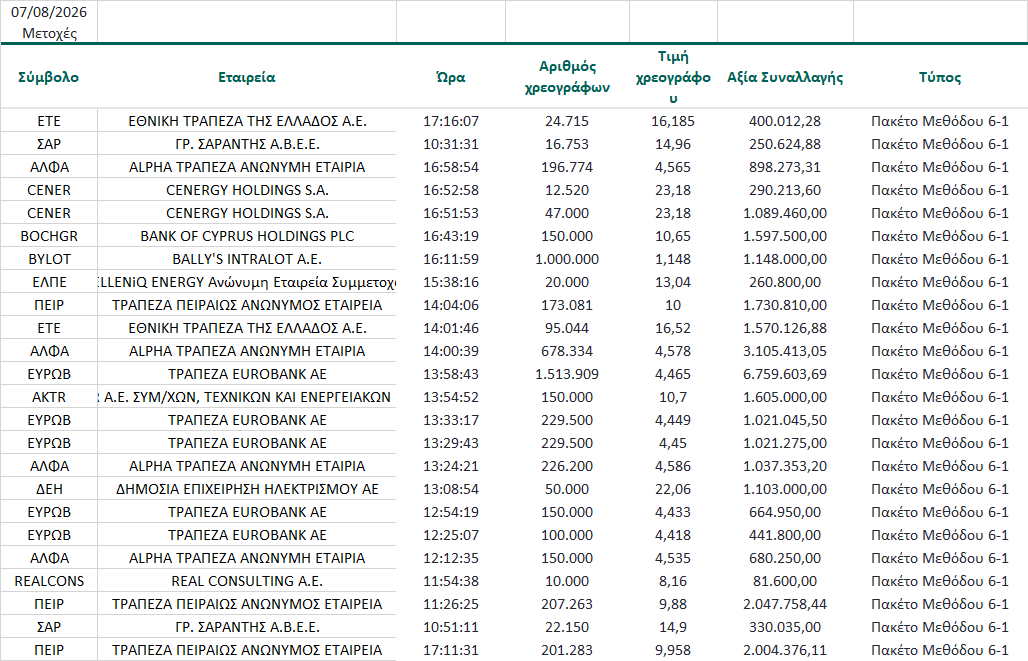Image resolution: width=1028 pixels, height=661 pixels.
Task: Click the price cell 10,7
Action: click(673, 397)
